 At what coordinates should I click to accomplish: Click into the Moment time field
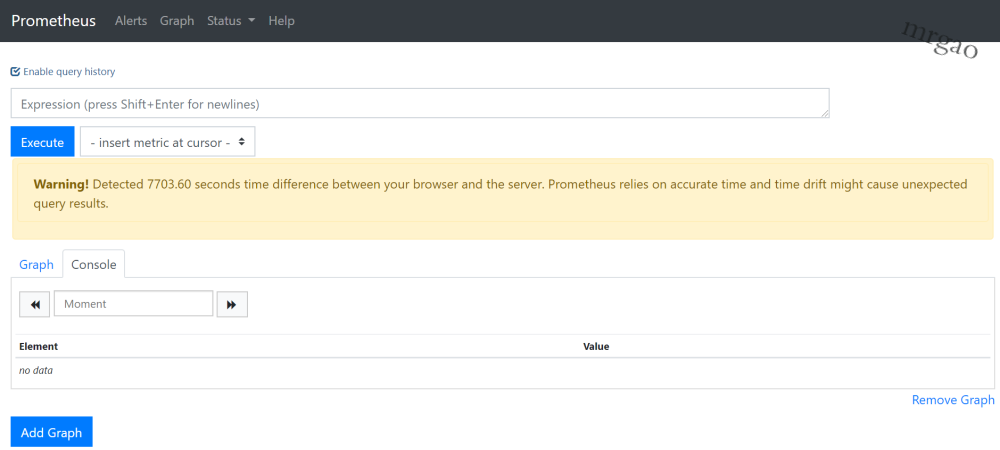click(x=133, y=304)
